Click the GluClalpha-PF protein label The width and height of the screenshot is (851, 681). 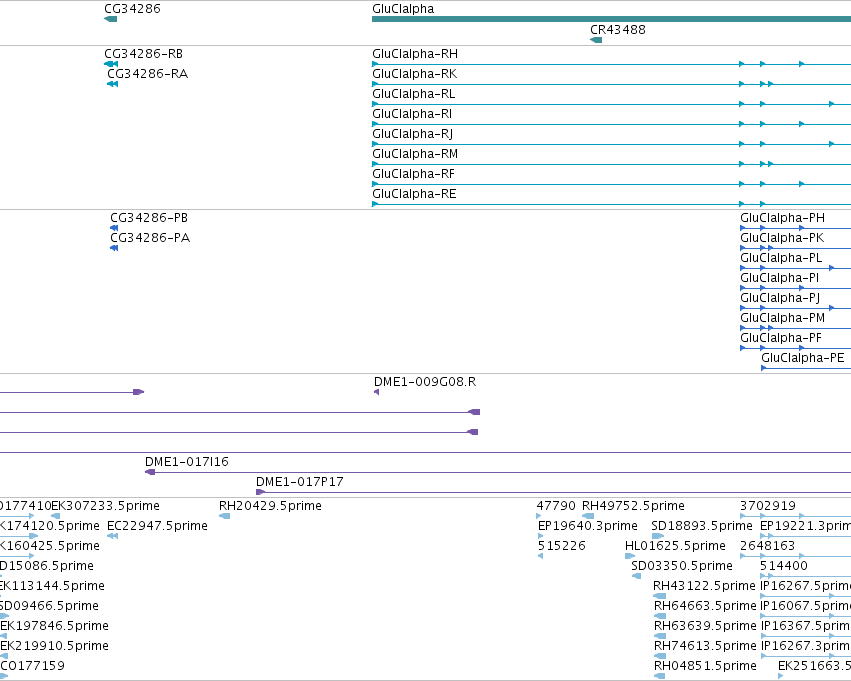pyautogui.click(x=781, y=338)
